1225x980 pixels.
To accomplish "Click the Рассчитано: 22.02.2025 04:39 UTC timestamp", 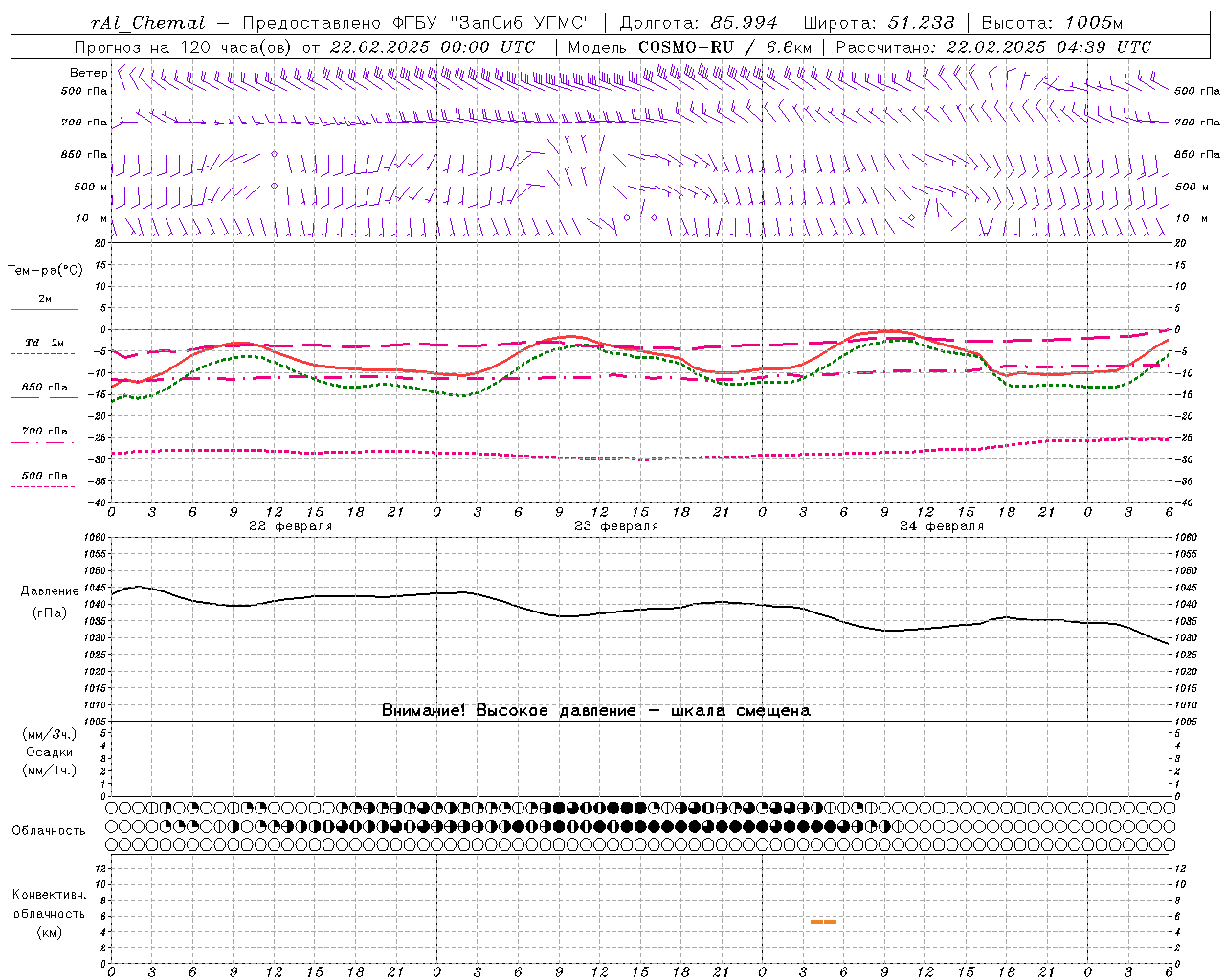I will [x=993, y=47].
